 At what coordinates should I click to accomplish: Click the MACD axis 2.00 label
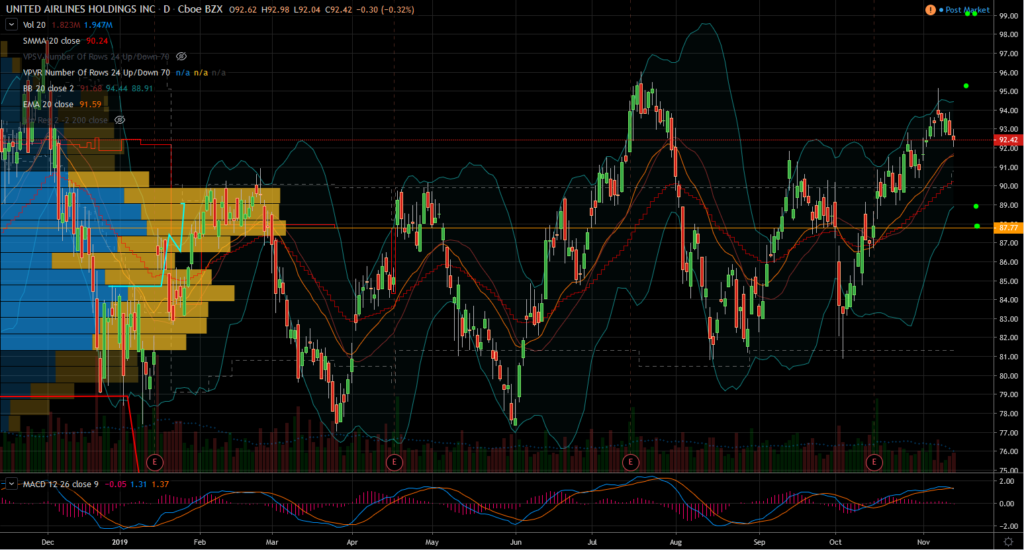(x=1006, y=481)
